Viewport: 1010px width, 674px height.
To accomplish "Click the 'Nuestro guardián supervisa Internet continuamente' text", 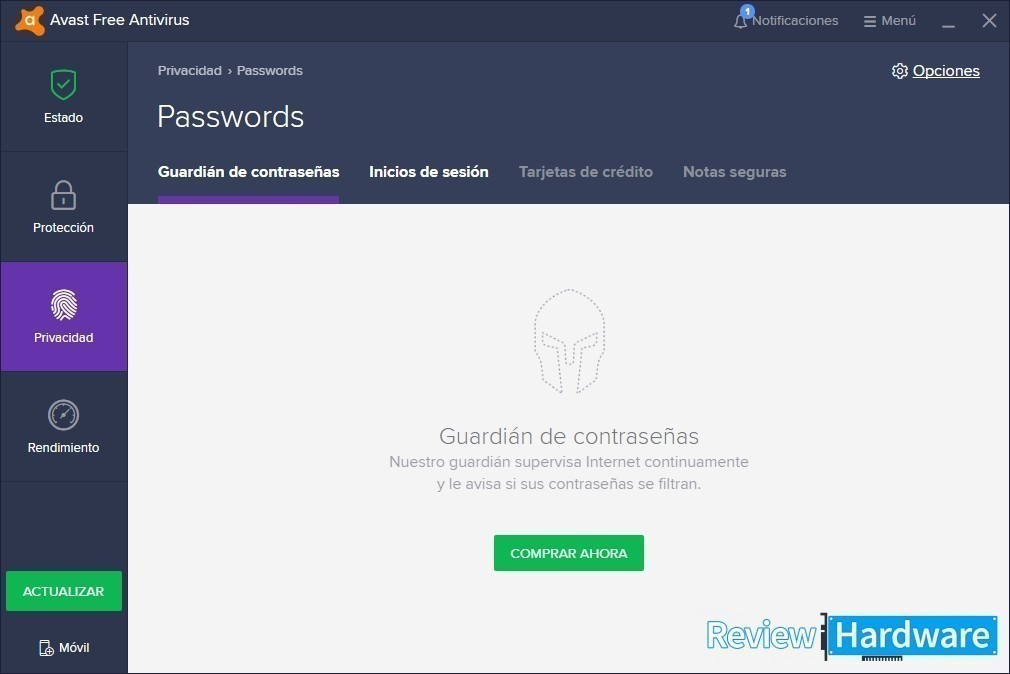I will [569, 462].
